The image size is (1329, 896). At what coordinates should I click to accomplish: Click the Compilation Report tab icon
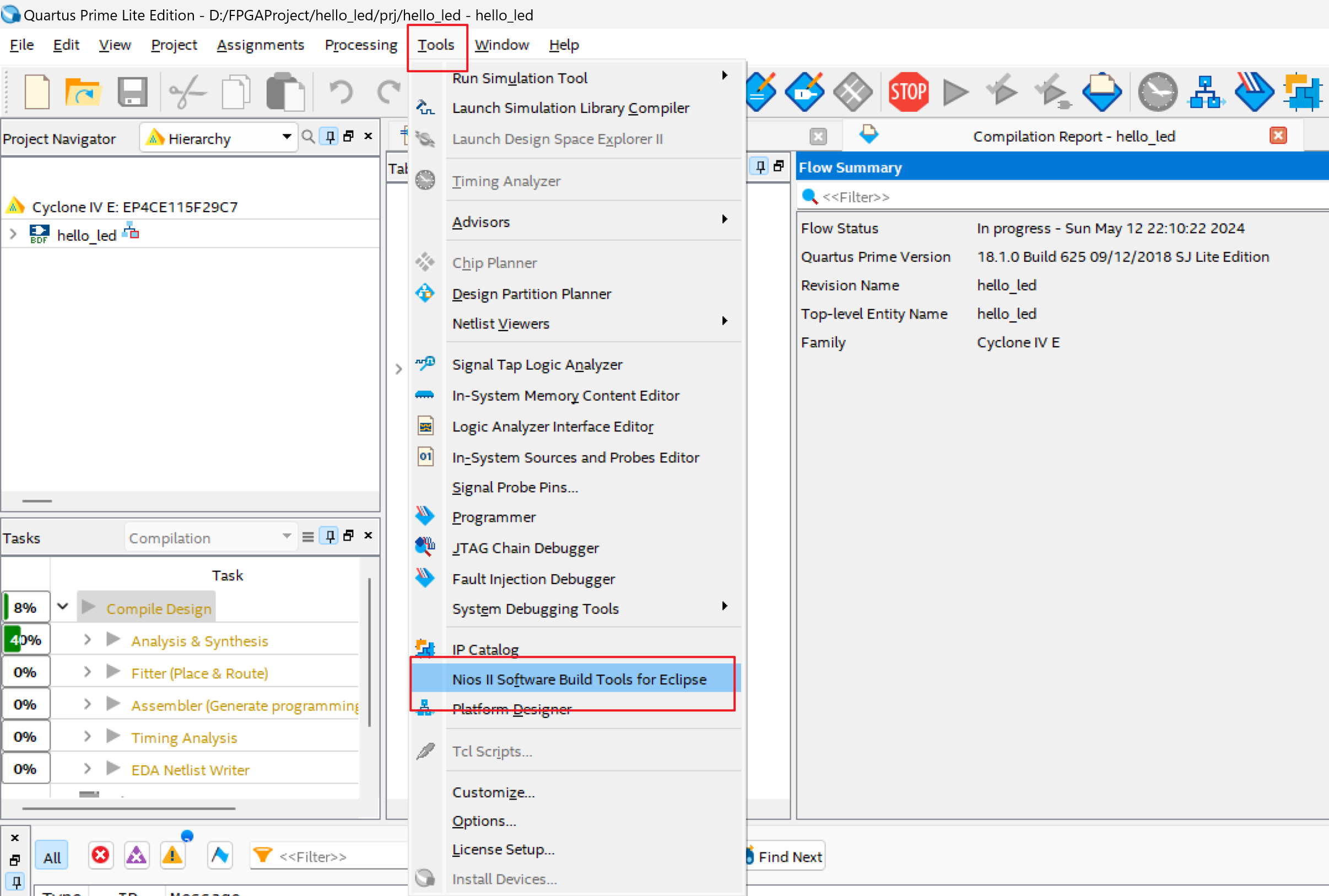click(x=869, y=135)
